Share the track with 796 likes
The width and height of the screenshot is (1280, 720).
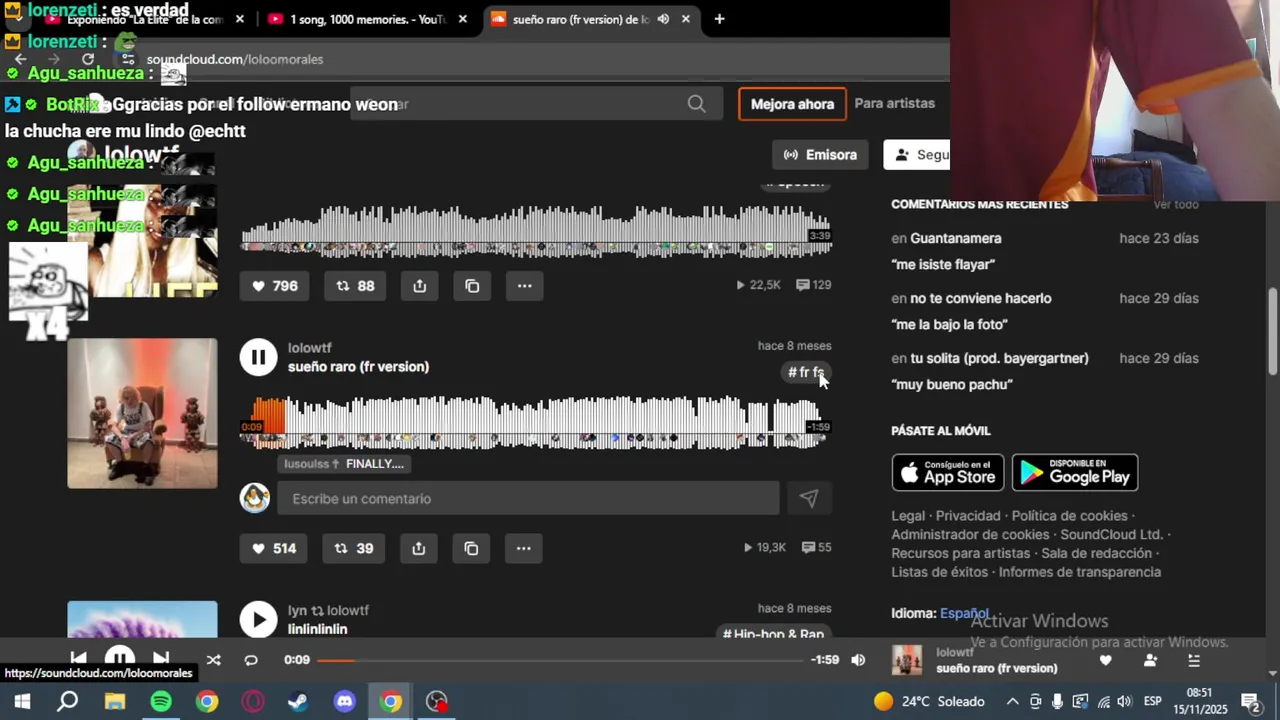click(x=420, y=286)
